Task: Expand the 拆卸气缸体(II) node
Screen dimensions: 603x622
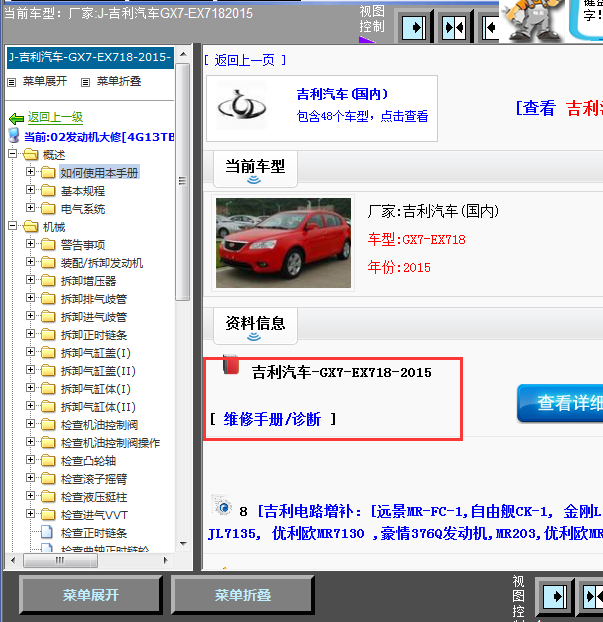Action: pos(30,405)
